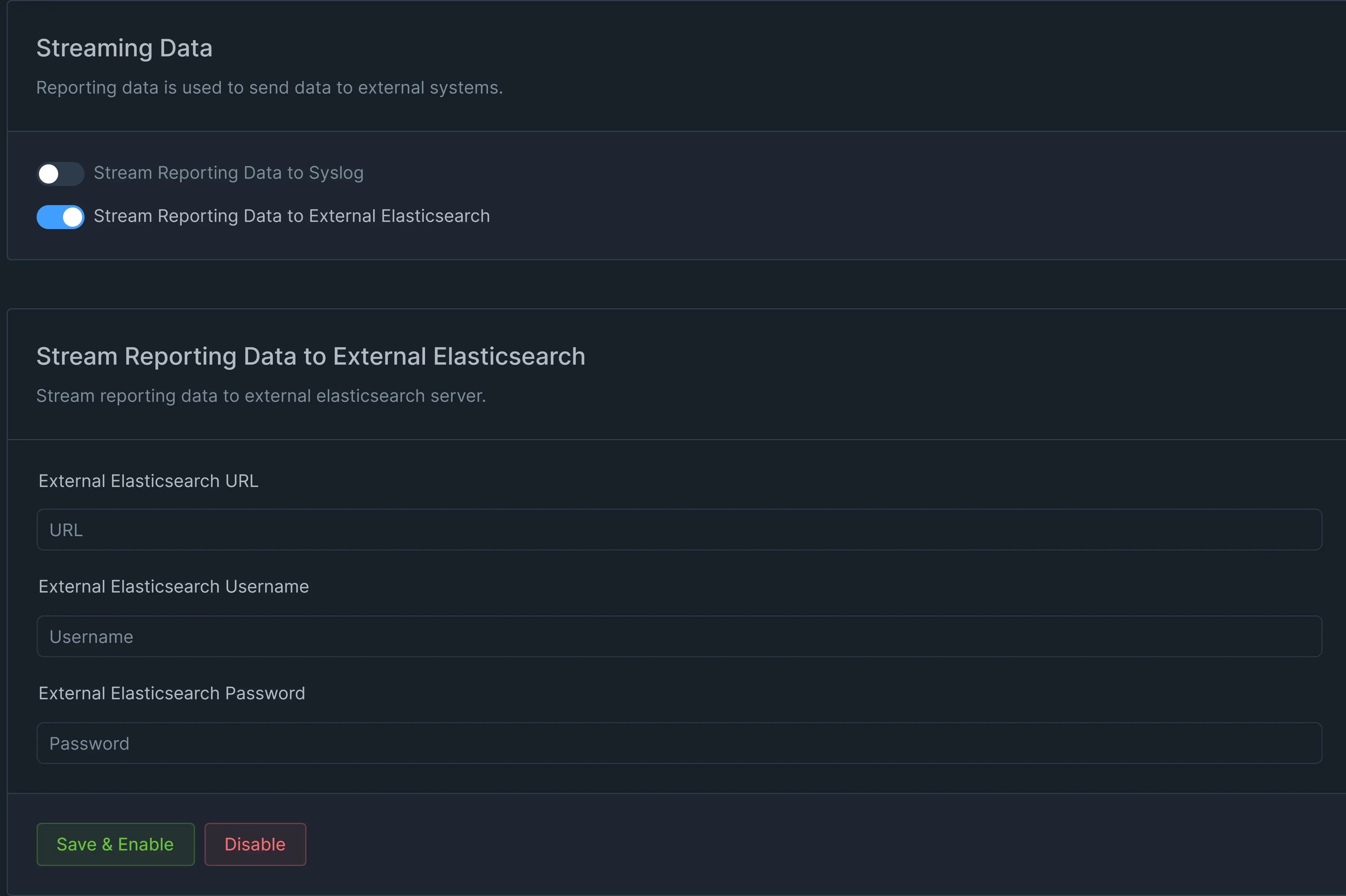Click into the Username text box

point(679,637)
